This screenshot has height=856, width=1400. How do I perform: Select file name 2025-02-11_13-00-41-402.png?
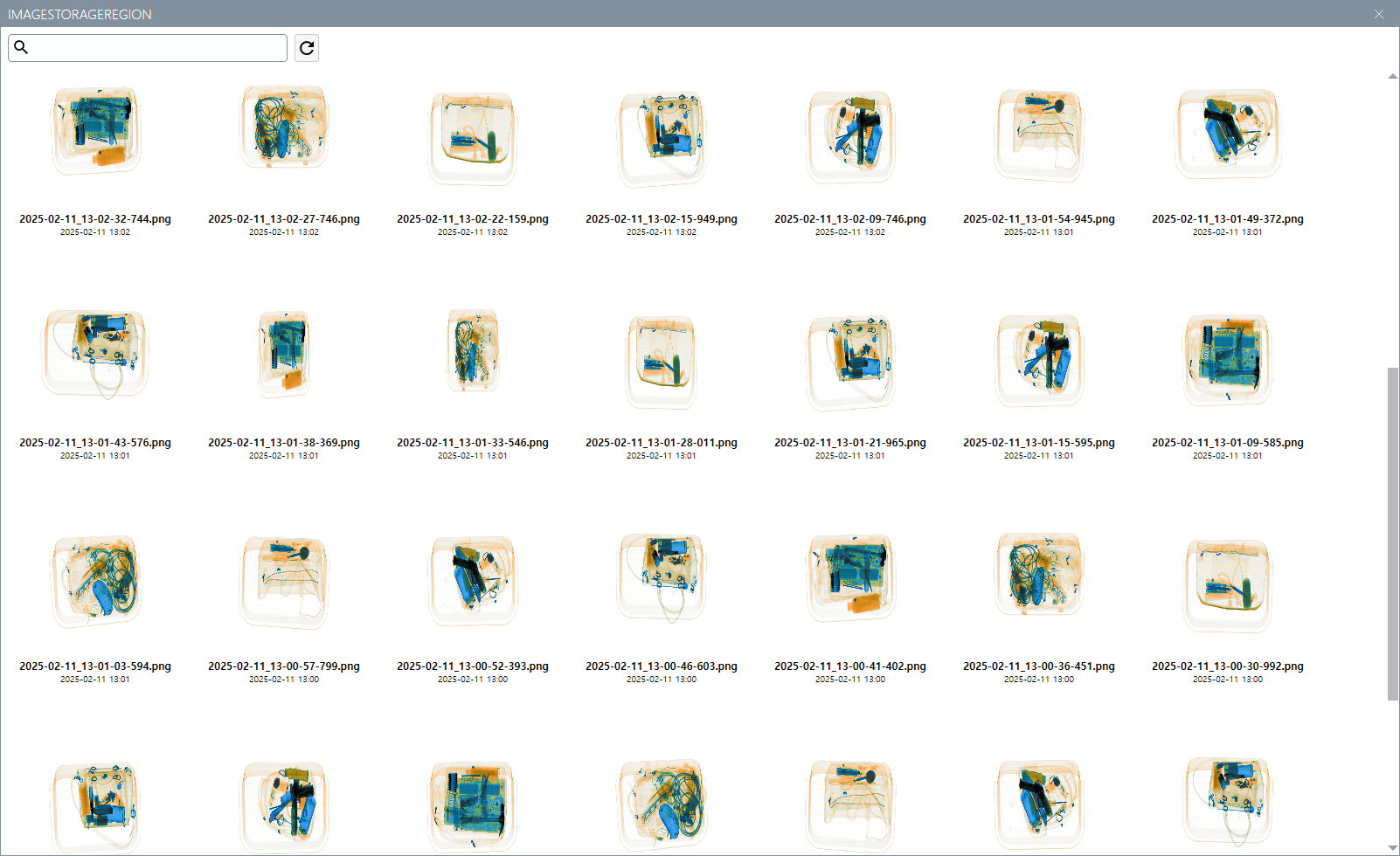click(850, 666)
